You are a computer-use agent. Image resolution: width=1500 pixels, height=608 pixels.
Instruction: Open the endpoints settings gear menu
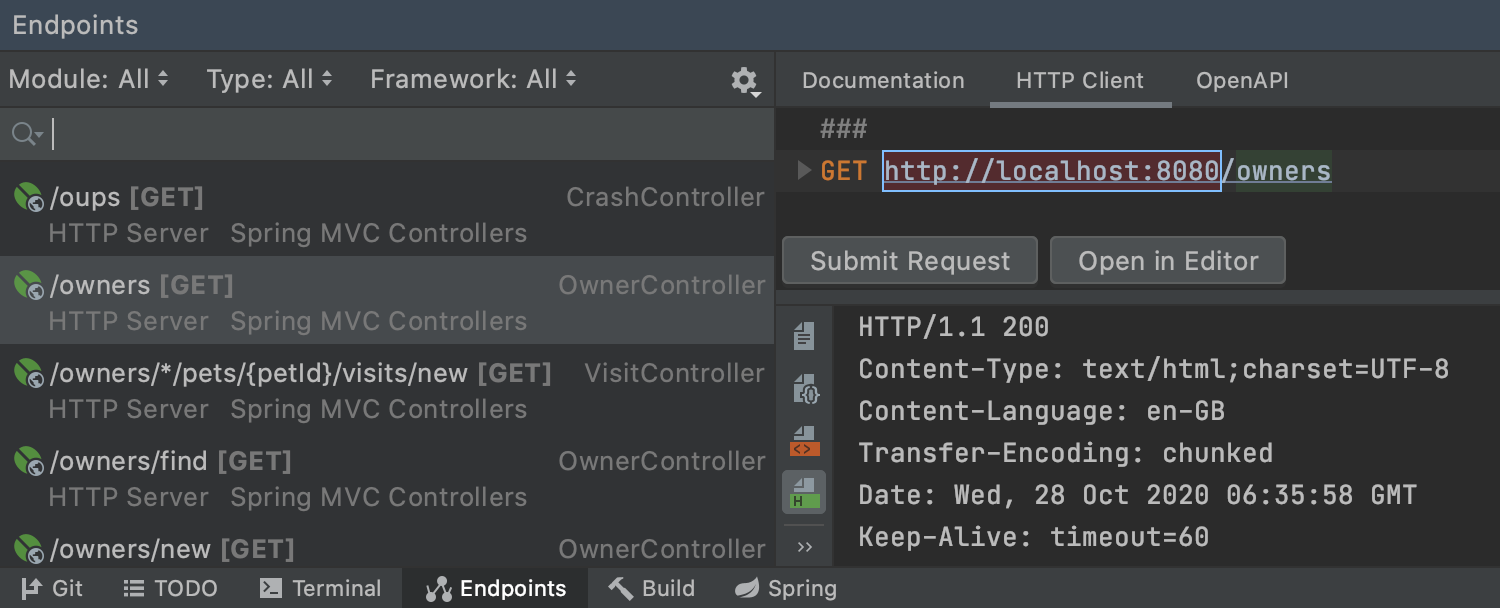[744, 81]
